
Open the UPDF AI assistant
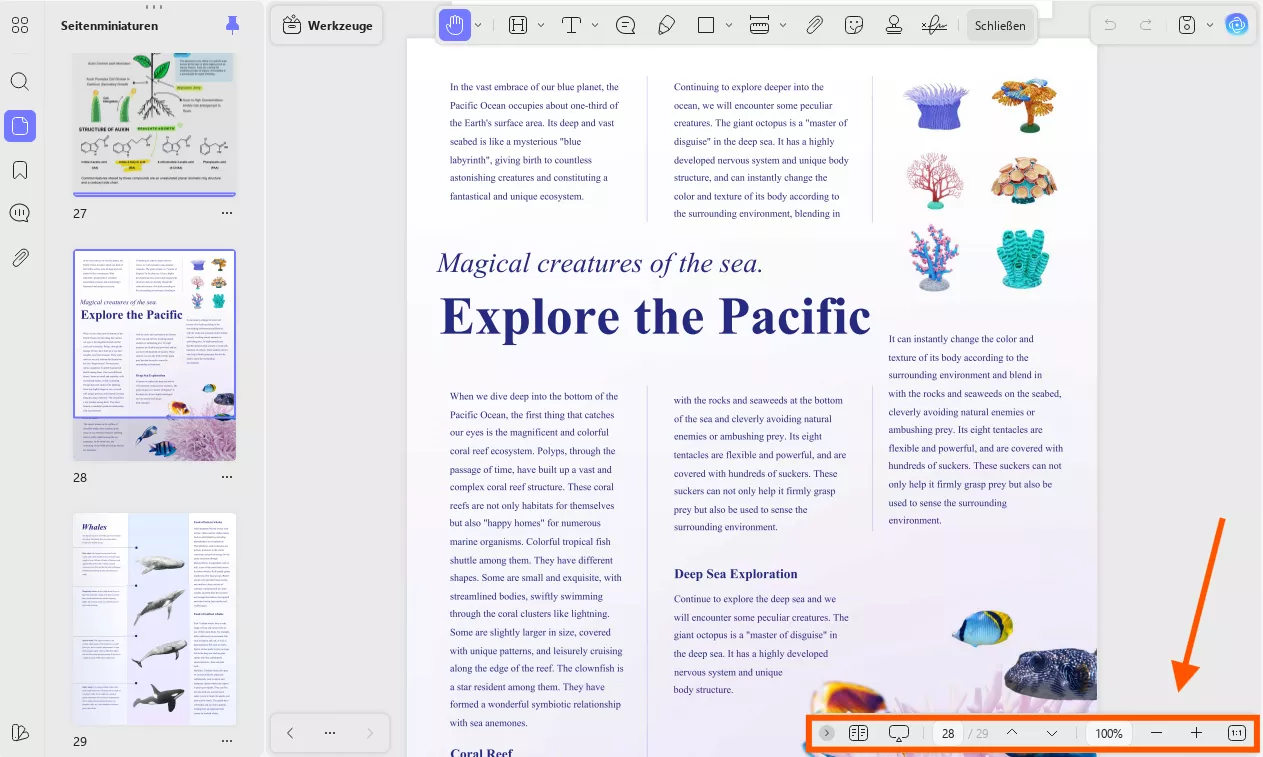[x=1238, y=25]
